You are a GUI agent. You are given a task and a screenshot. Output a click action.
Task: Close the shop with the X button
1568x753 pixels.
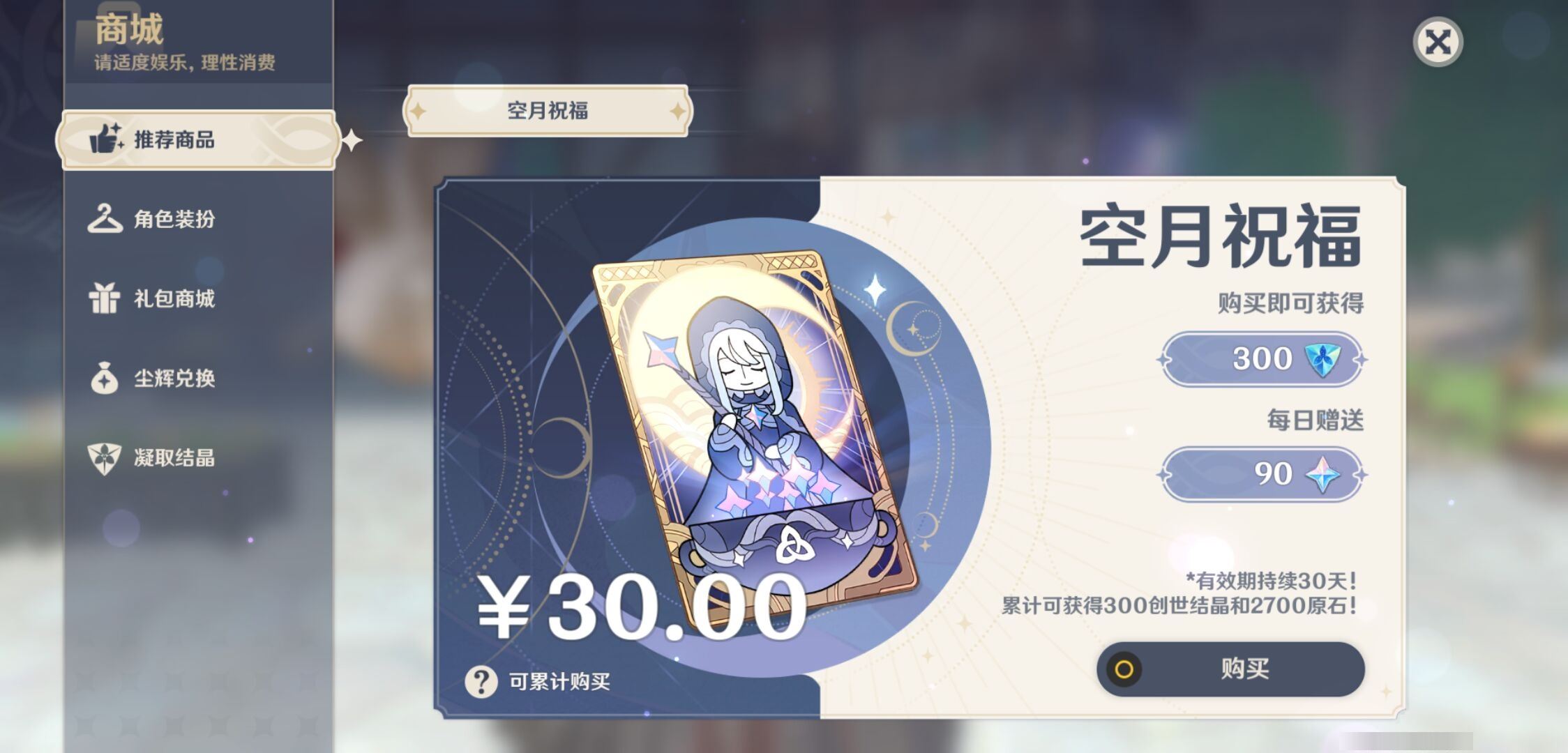[1438, 42]
